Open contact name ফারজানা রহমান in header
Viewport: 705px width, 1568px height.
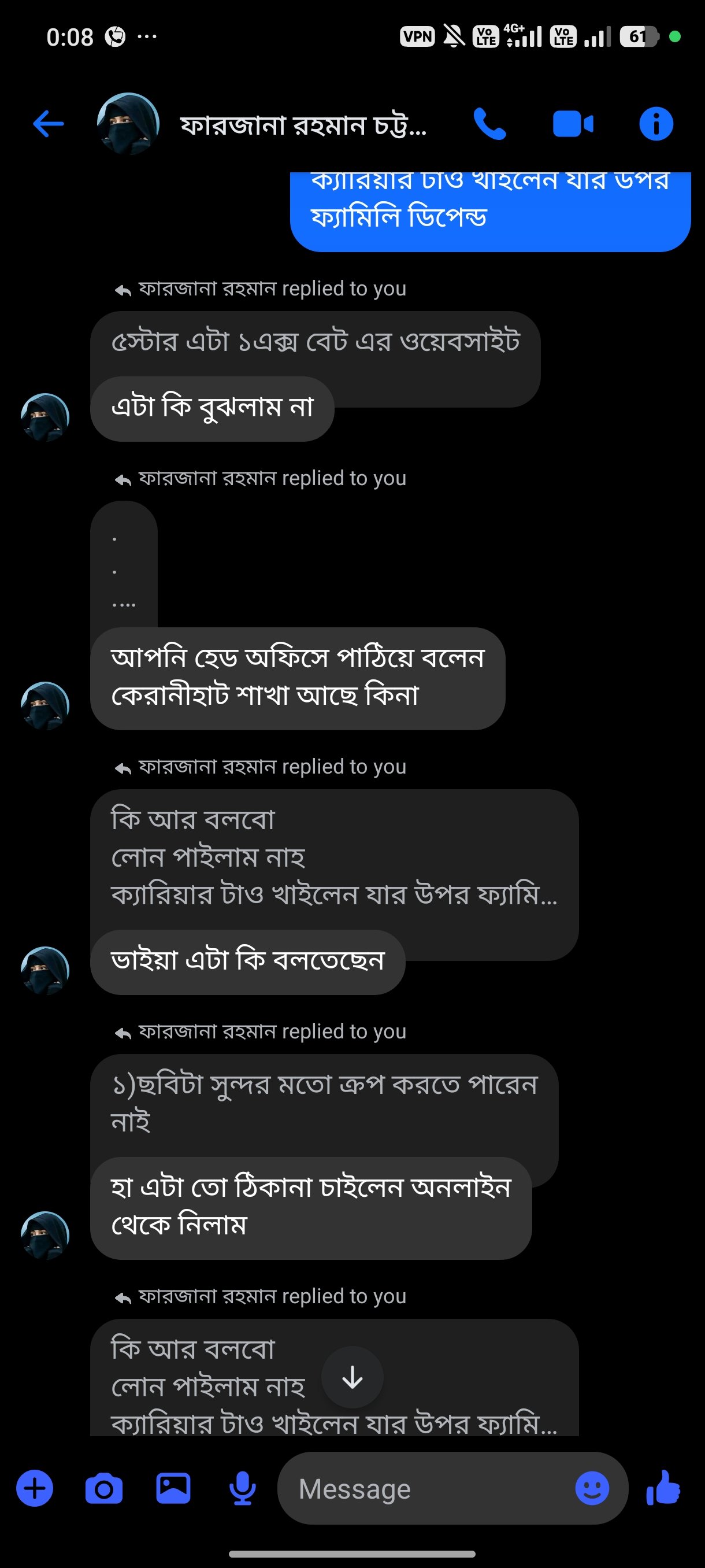pyautogui.click(x=303, y=125)
